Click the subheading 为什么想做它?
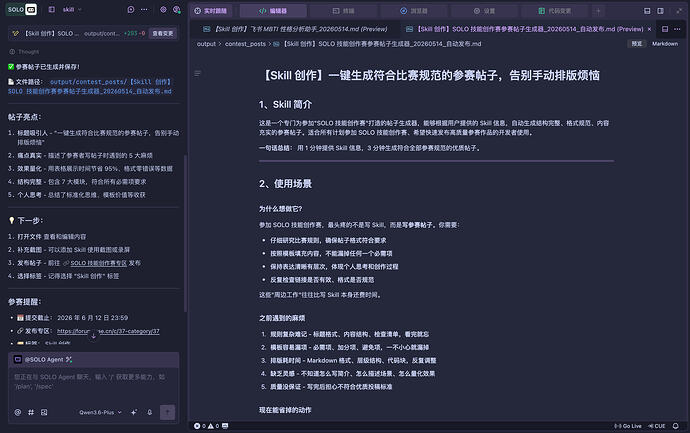The image size is (690, 433). [280, 209]
